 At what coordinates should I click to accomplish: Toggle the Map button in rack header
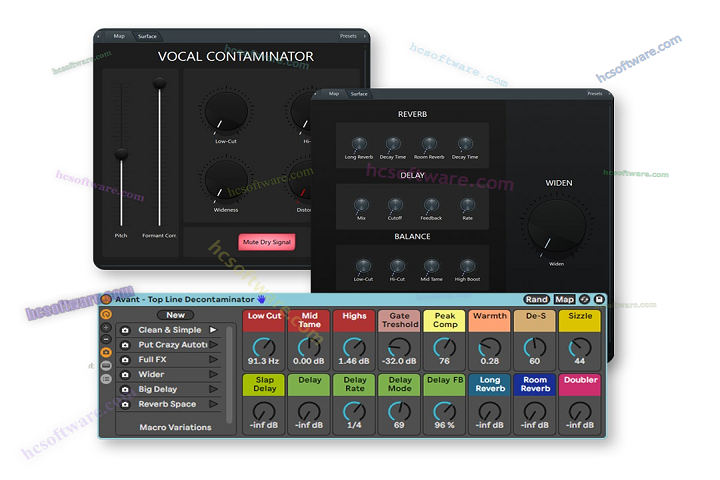pyautogui.click(x=564, y=299)
